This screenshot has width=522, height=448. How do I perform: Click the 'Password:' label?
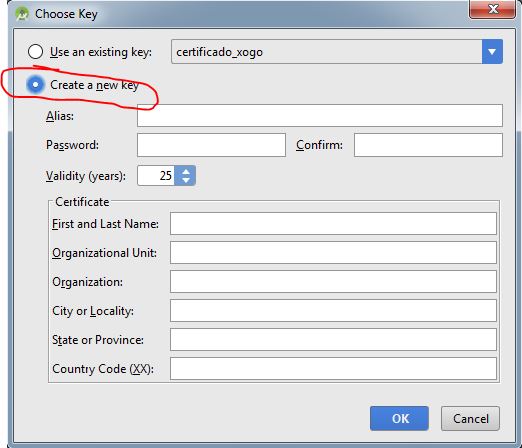point(72,145)
